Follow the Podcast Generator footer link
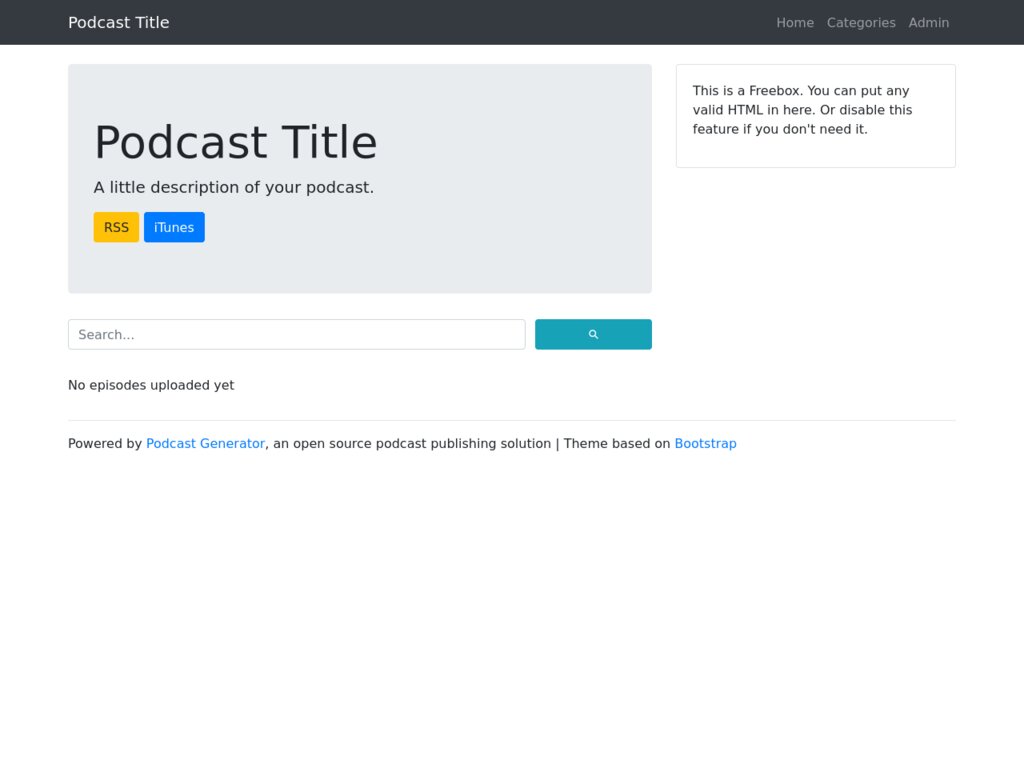The height and width of the screenshot is (768, 1024). pyautogui.click(x=205, y=443)
